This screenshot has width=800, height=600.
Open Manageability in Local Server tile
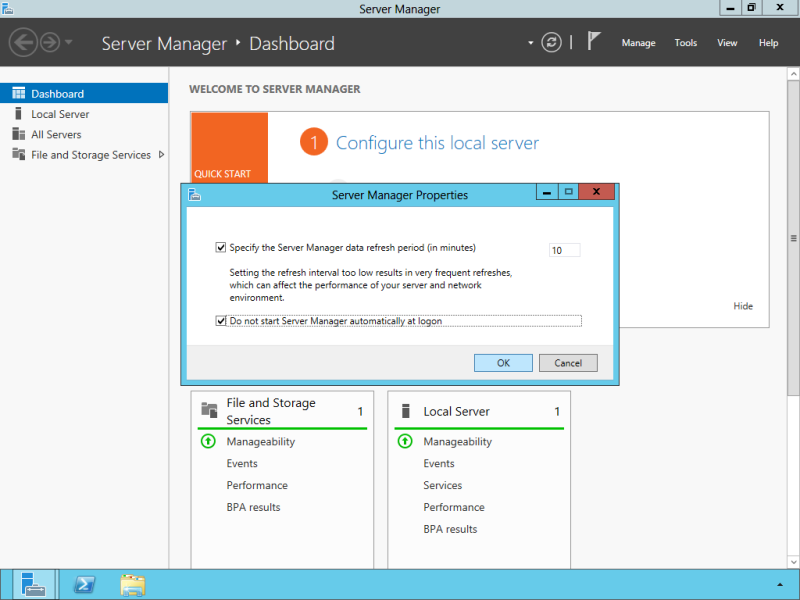coord(458,442)
